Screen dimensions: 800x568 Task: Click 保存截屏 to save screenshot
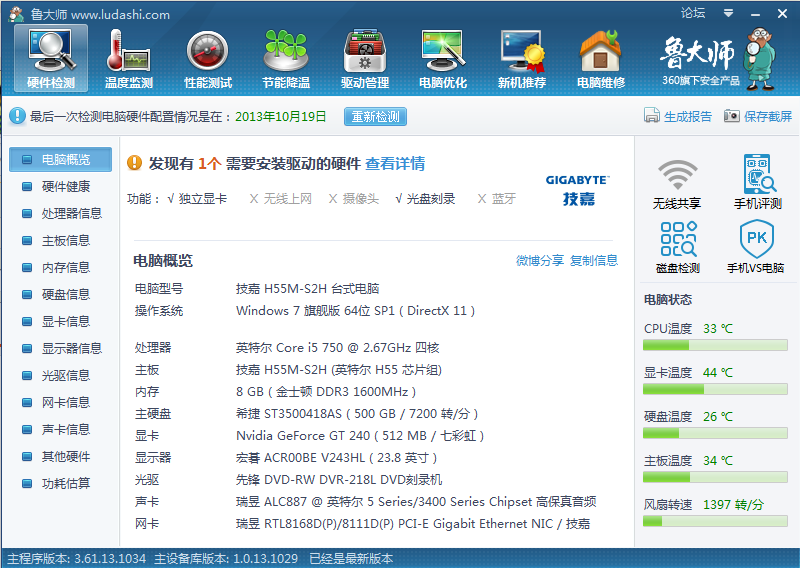tap(758, 117)
